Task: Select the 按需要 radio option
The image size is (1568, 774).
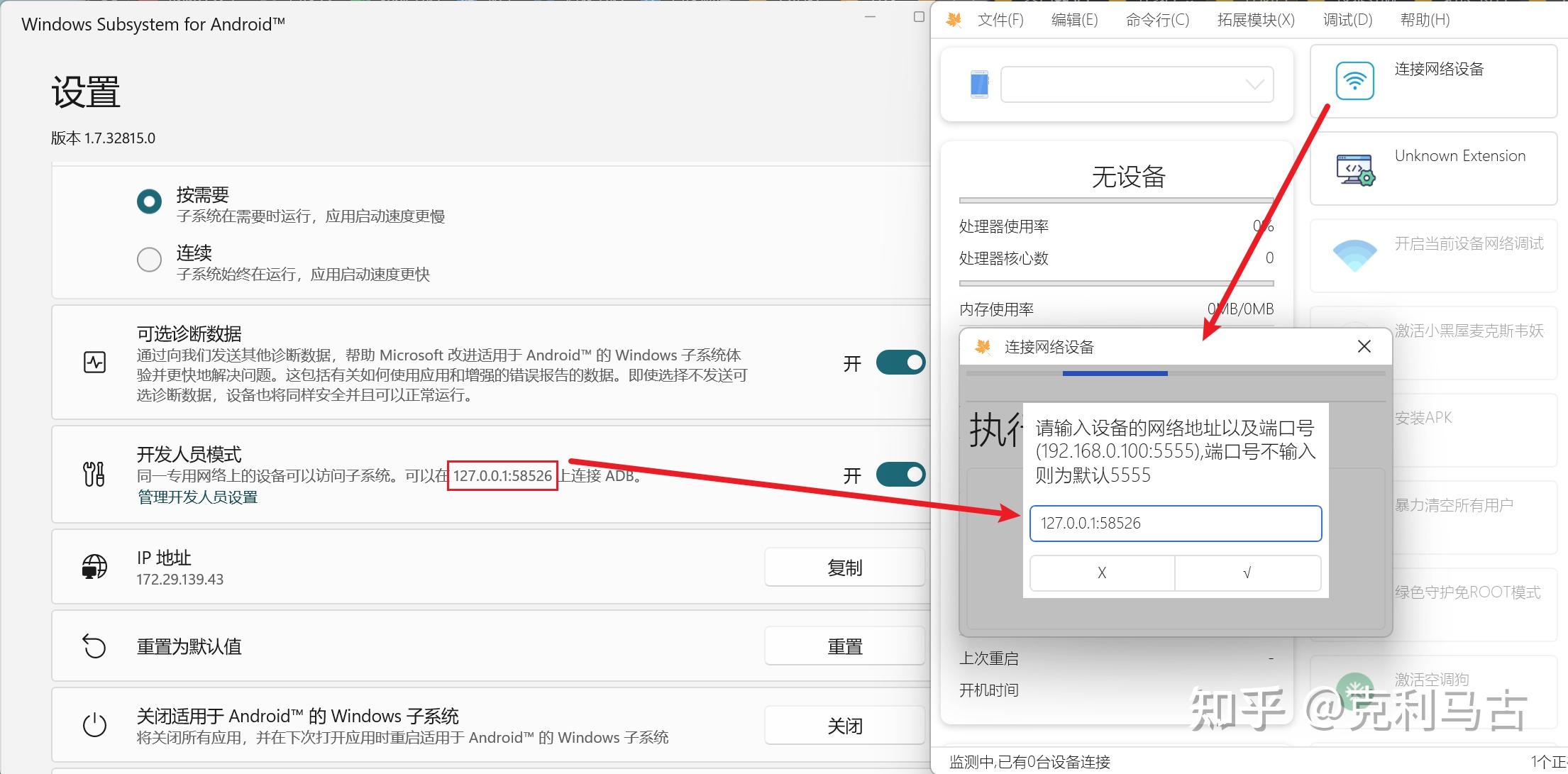Action: click(149, 201)
